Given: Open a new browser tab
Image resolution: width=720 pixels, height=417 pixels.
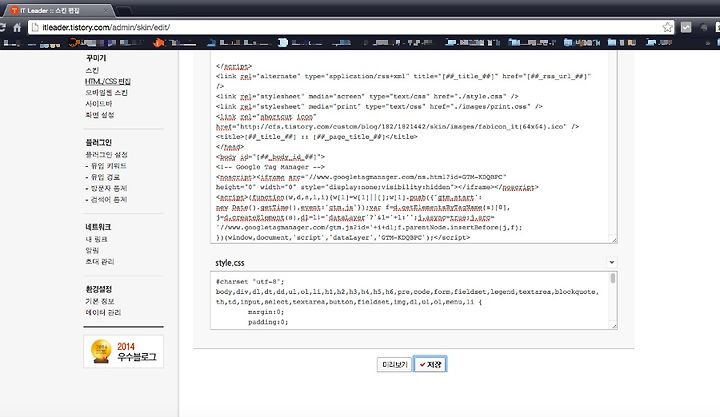Looking at the screenshot, I should (x=124, y=10).
